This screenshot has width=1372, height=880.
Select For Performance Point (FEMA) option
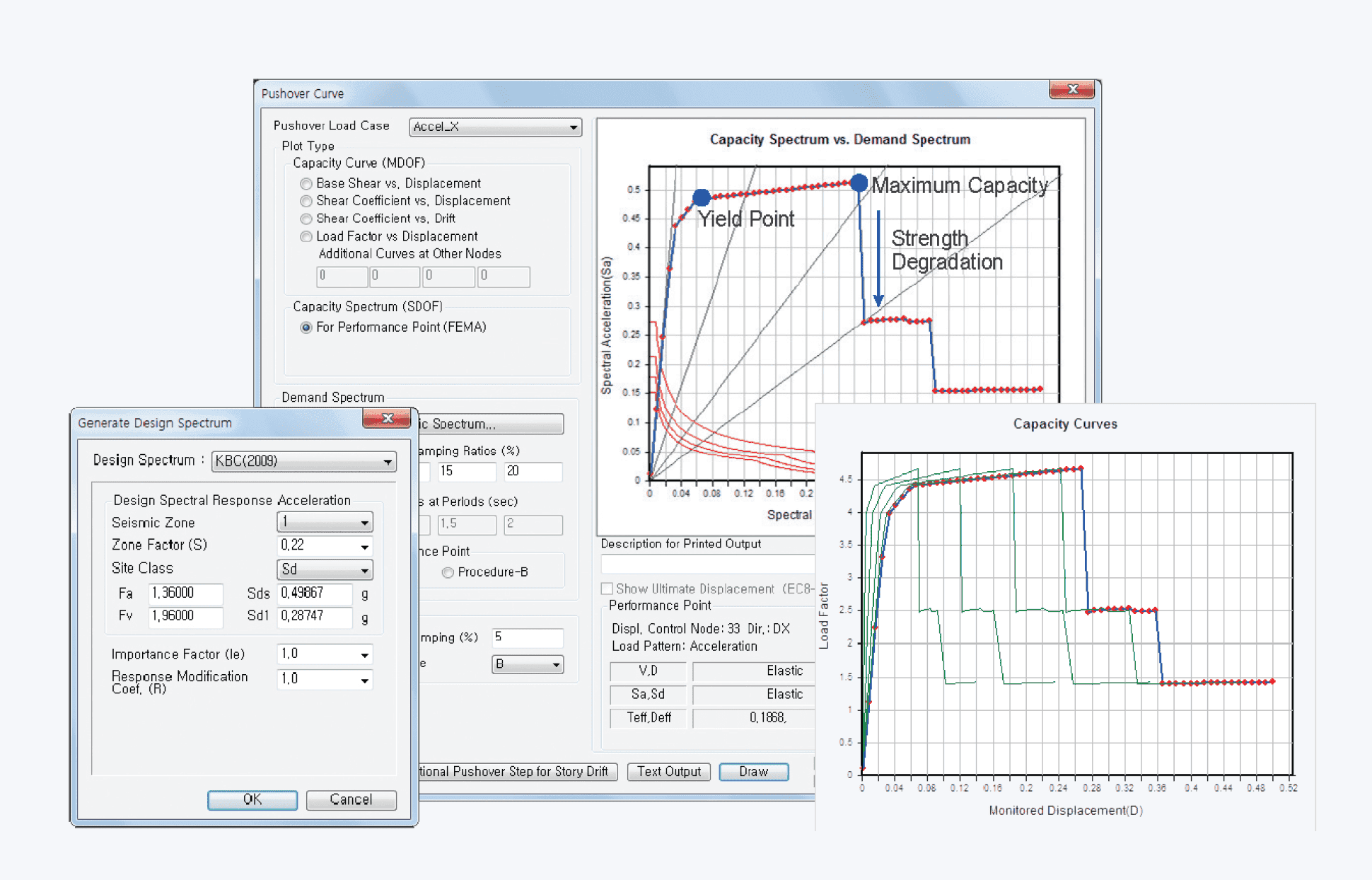click(306, 328)
